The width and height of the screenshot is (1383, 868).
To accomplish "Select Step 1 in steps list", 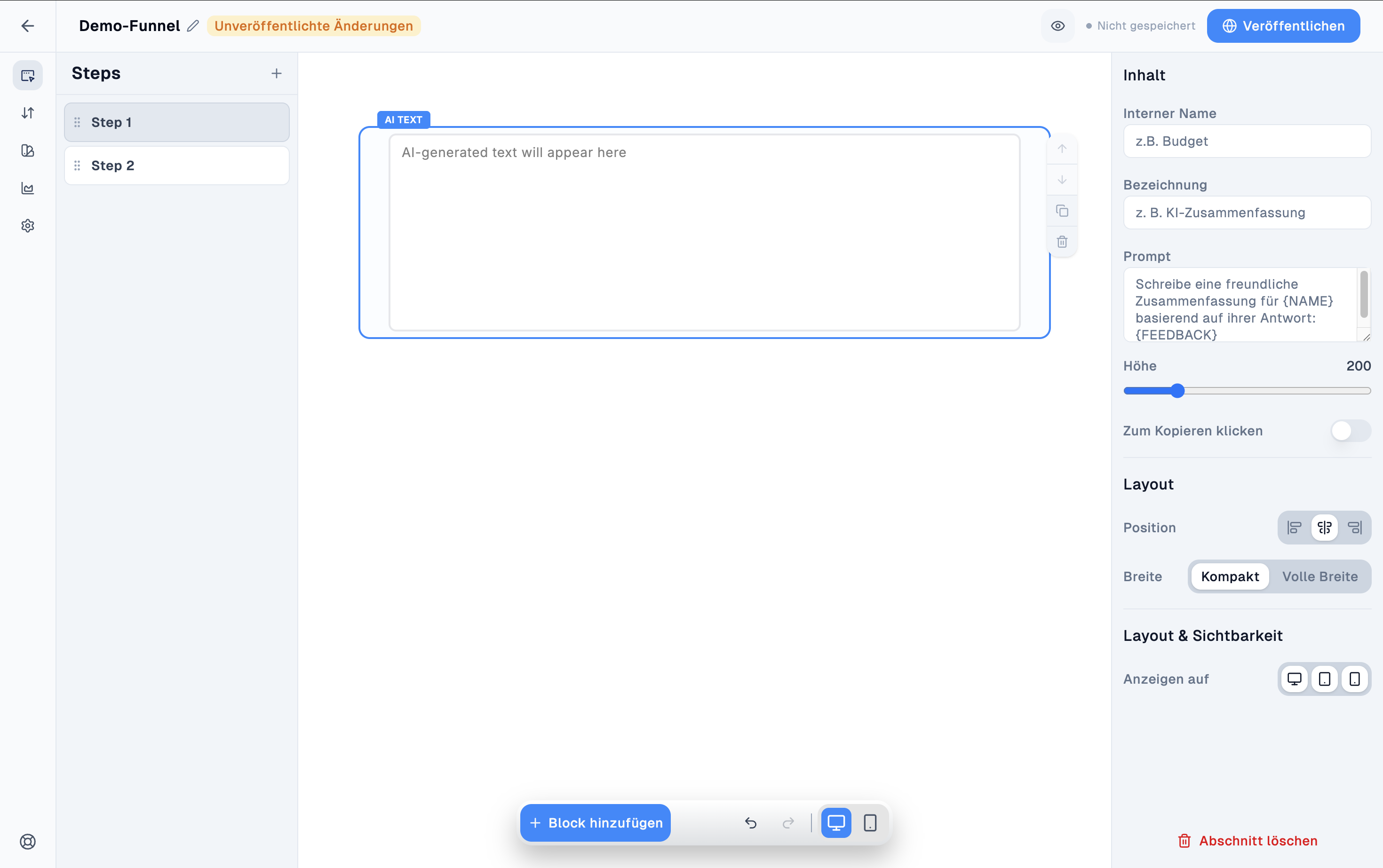I will 177,122.
